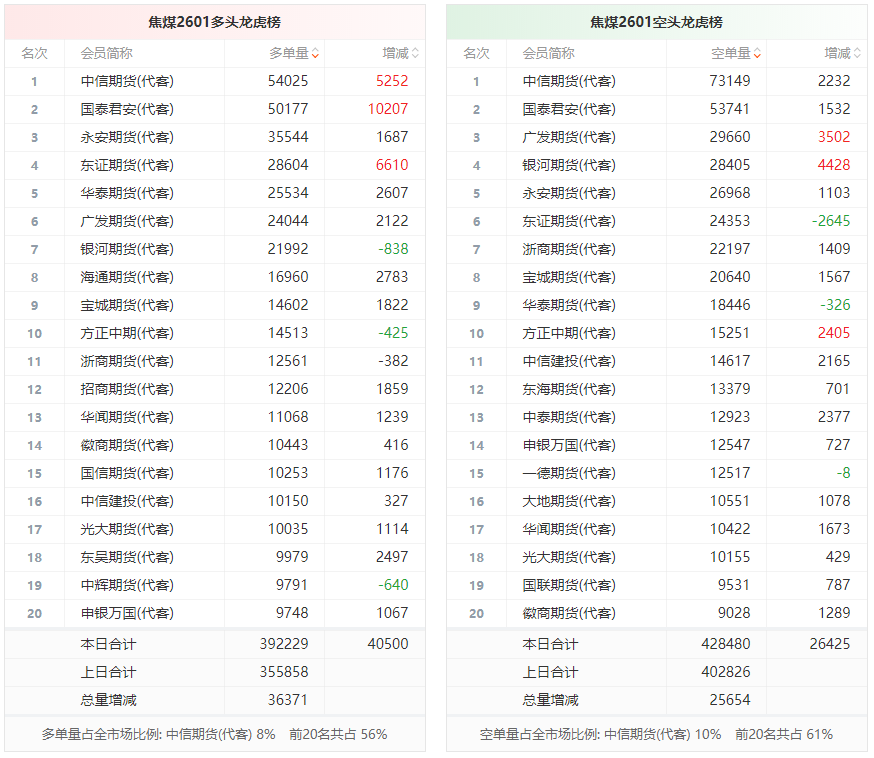Click green change value -640
This screenshot has width=874, height=758.
394,585
